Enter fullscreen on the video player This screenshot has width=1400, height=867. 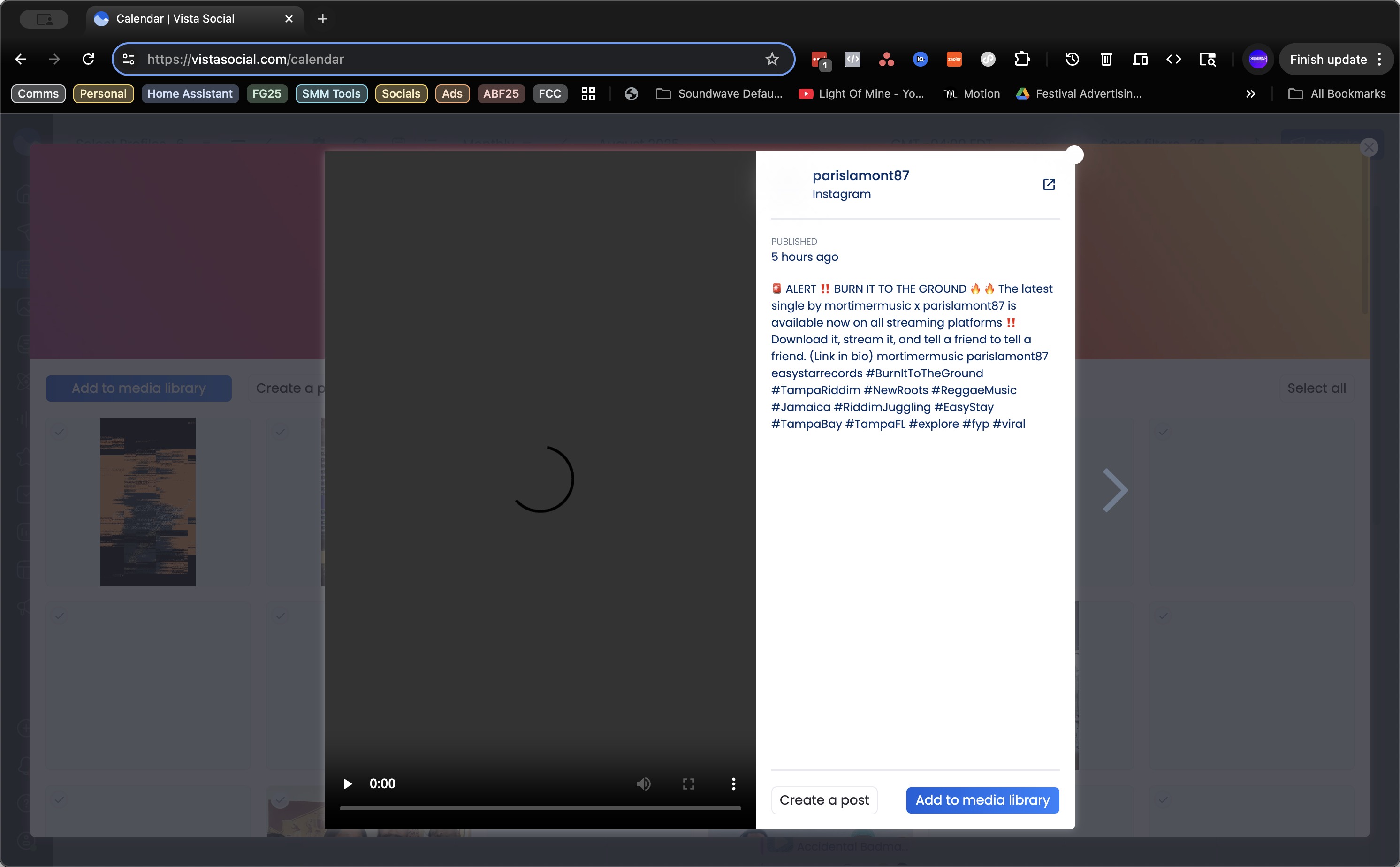tap(688, 784)
